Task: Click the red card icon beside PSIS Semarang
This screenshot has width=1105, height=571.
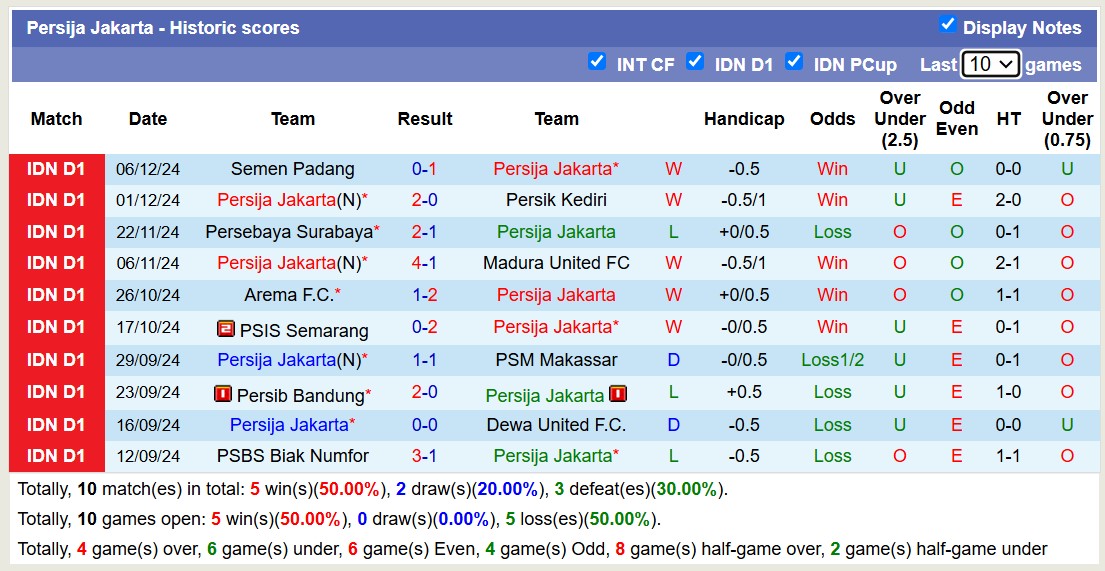Action: (x=225, y=329)
